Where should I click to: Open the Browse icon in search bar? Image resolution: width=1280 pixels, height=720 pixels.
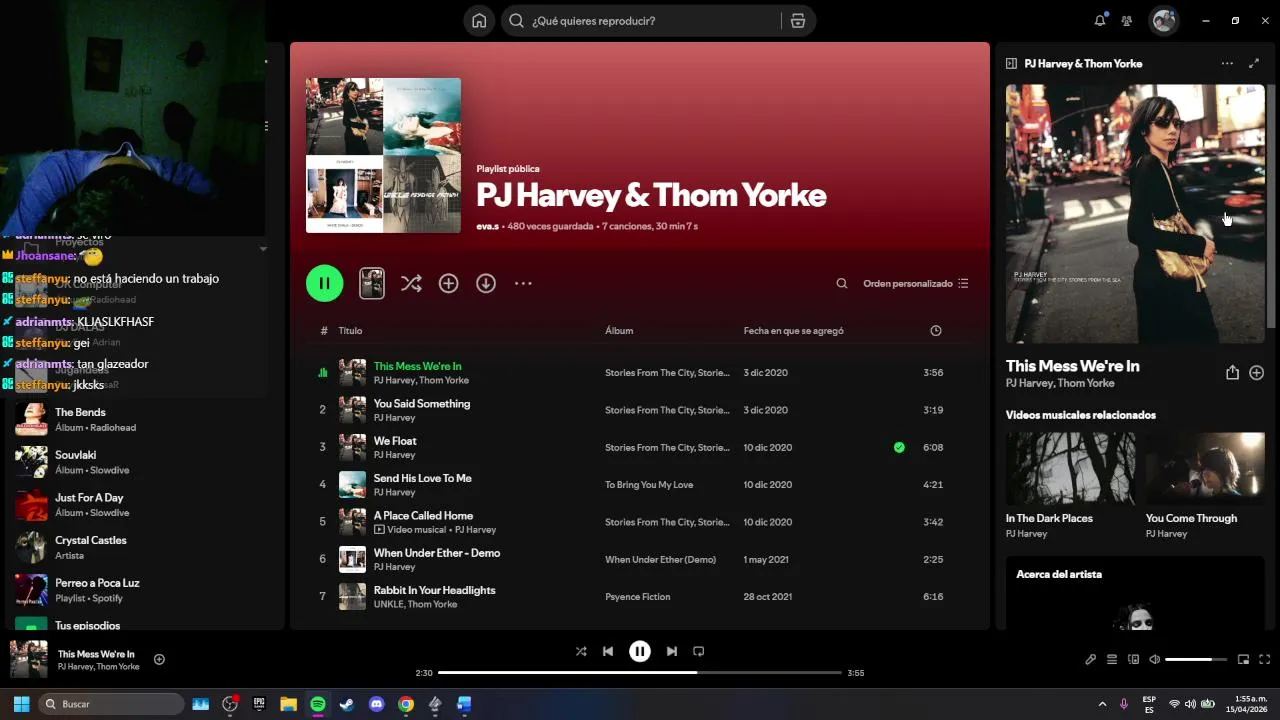click(x=797, y=21)
